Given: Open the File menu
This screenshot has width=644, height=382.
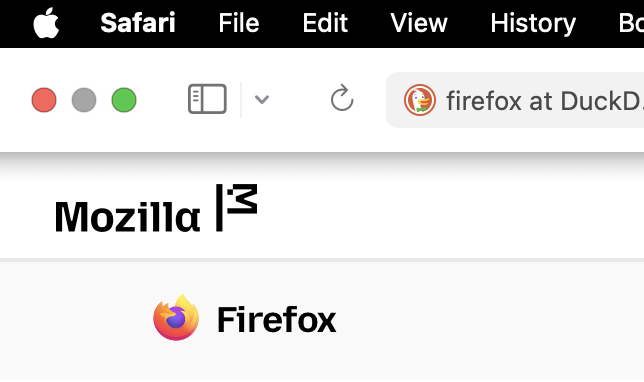Looking at the screenshot, I should [x=239, y=23].
